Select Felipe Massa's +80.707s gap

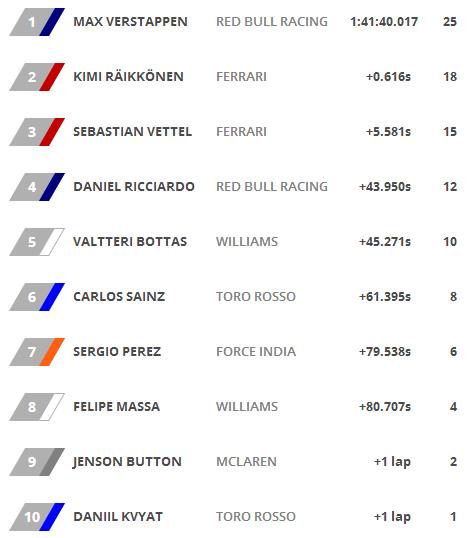(385, 407)
